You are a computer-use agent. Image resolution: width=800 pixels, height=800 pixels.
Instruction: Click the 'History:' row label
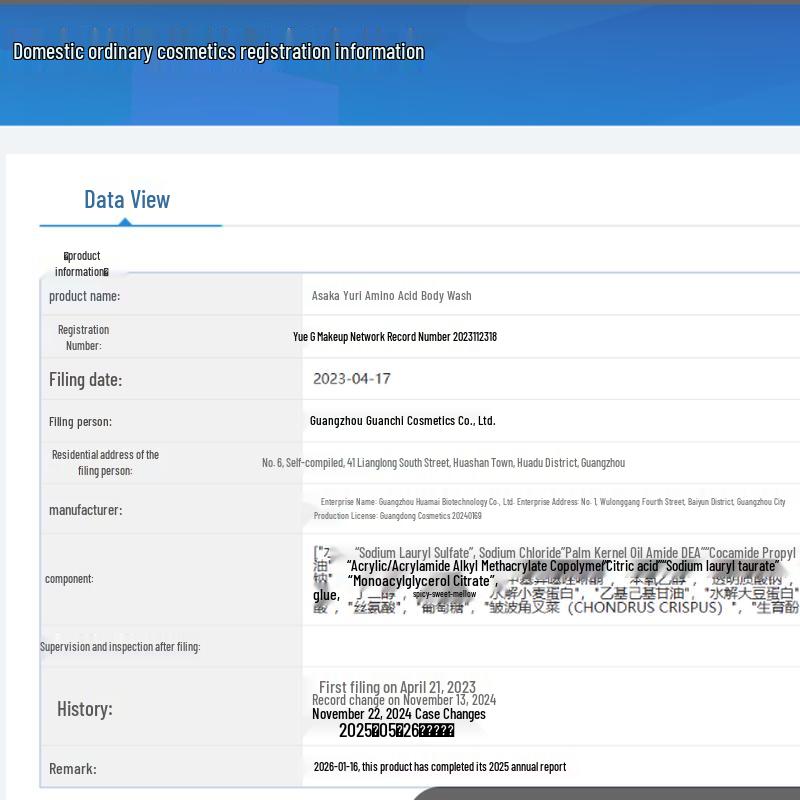point(84,709)
